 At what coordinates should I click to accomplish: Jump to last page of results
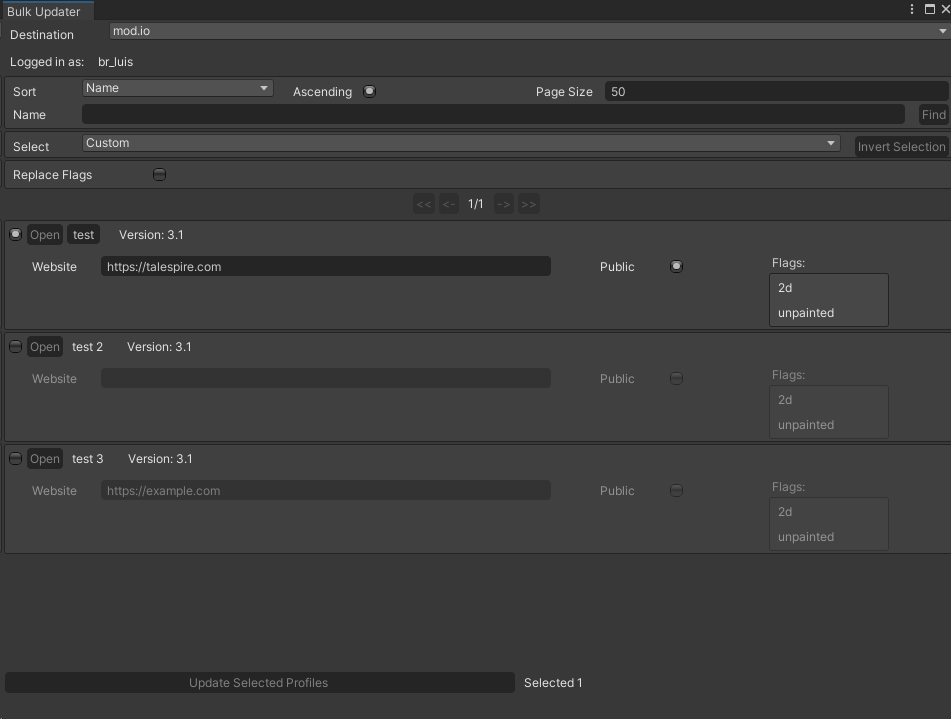[529, 204]
